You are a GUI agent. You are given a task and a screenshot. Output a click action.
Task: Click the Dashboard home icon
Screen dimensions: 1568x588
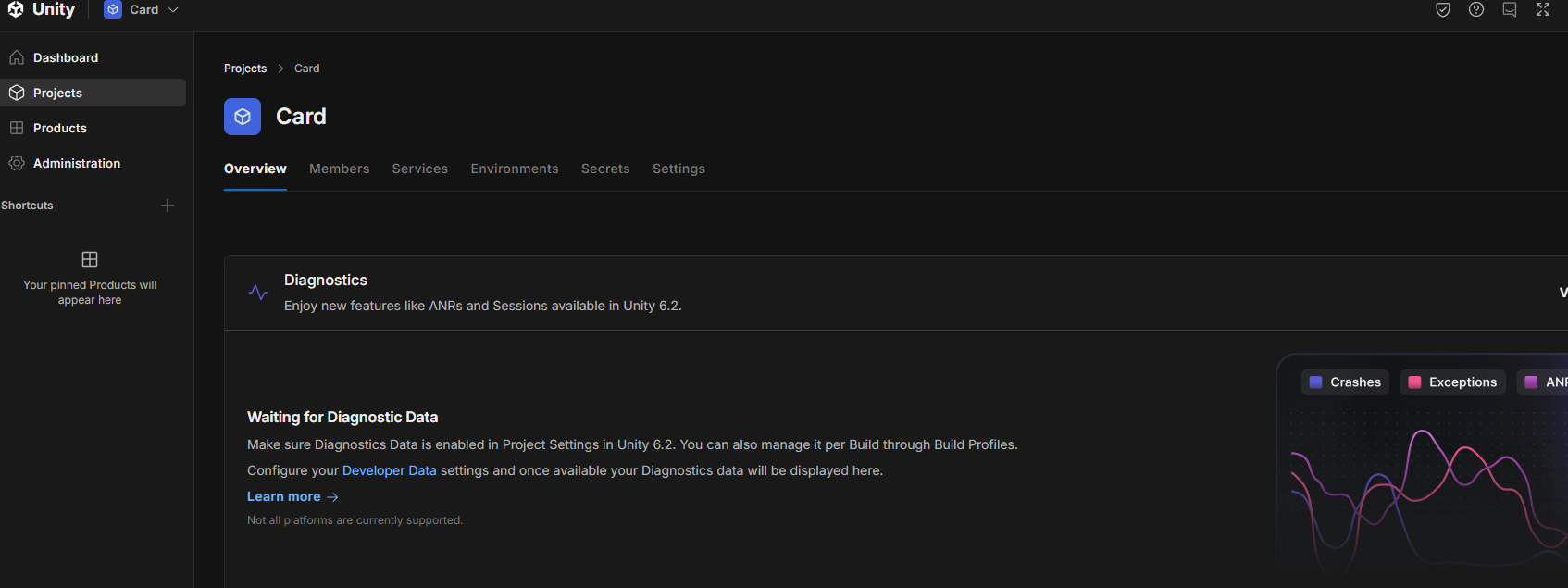17,57
